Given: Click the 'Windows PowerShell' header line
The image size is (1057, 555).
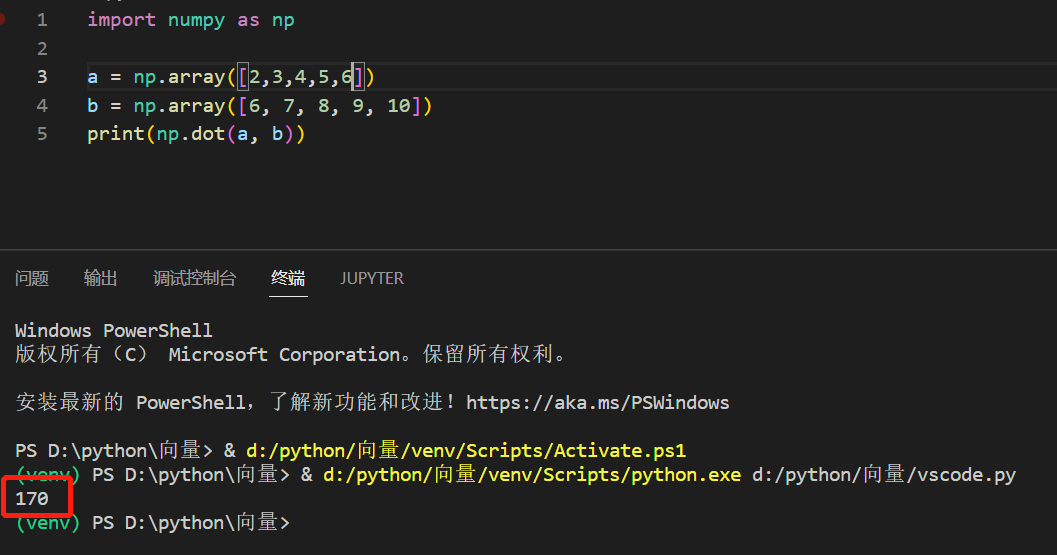Looking at the screenshot, I should pos(113,330).
